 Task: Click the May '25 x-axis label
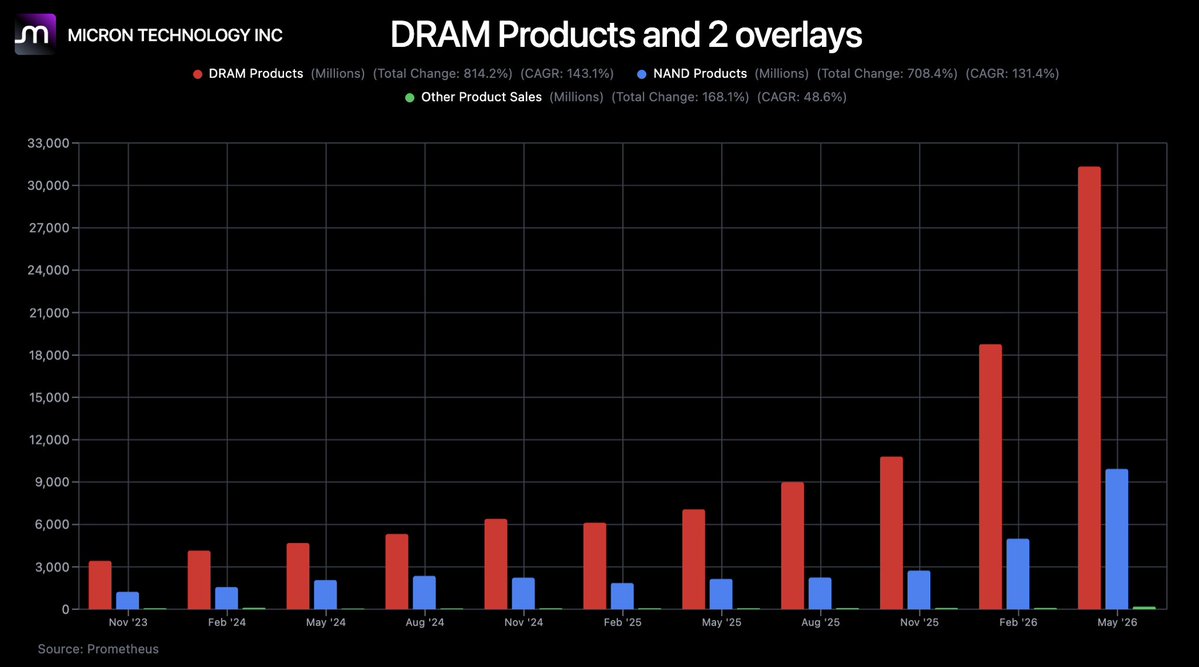(722, 623)
